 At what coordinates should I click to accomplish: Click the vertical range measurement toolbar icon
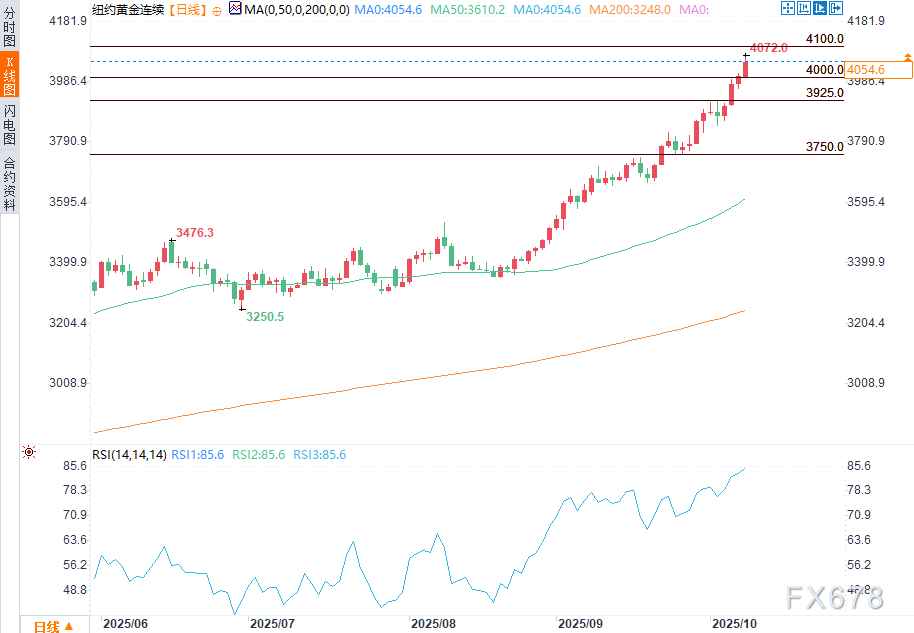coord(804,9)
